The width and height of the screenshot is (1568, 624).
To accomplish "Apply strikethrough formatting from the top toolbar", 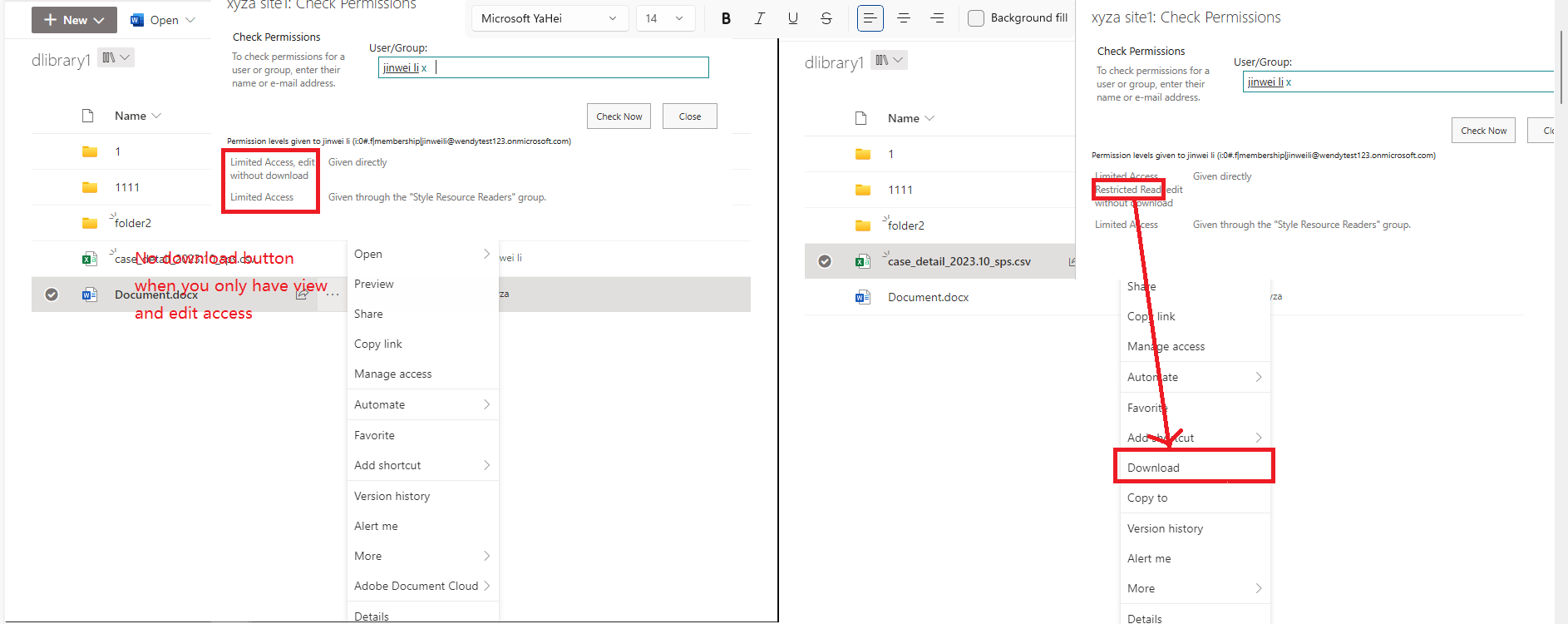I will point(826,18).
